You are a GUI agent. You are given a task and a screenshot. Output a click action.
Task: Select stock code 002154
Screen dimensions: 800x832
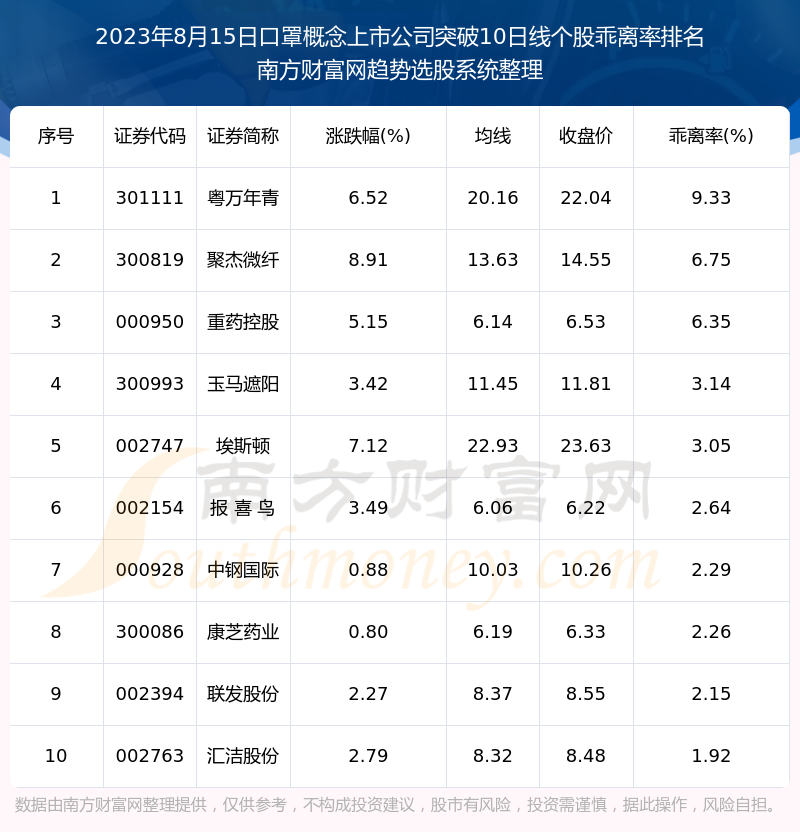pyautogui.click(x=150, y=508)
